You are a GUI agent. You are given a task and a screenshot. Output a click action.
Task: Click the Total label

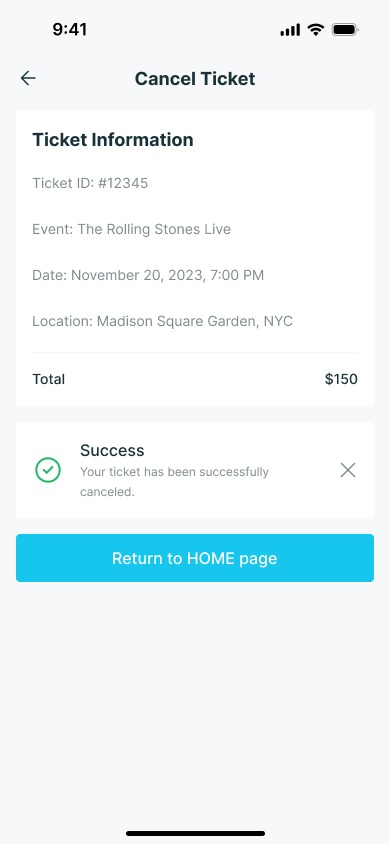tap(48, 379)
